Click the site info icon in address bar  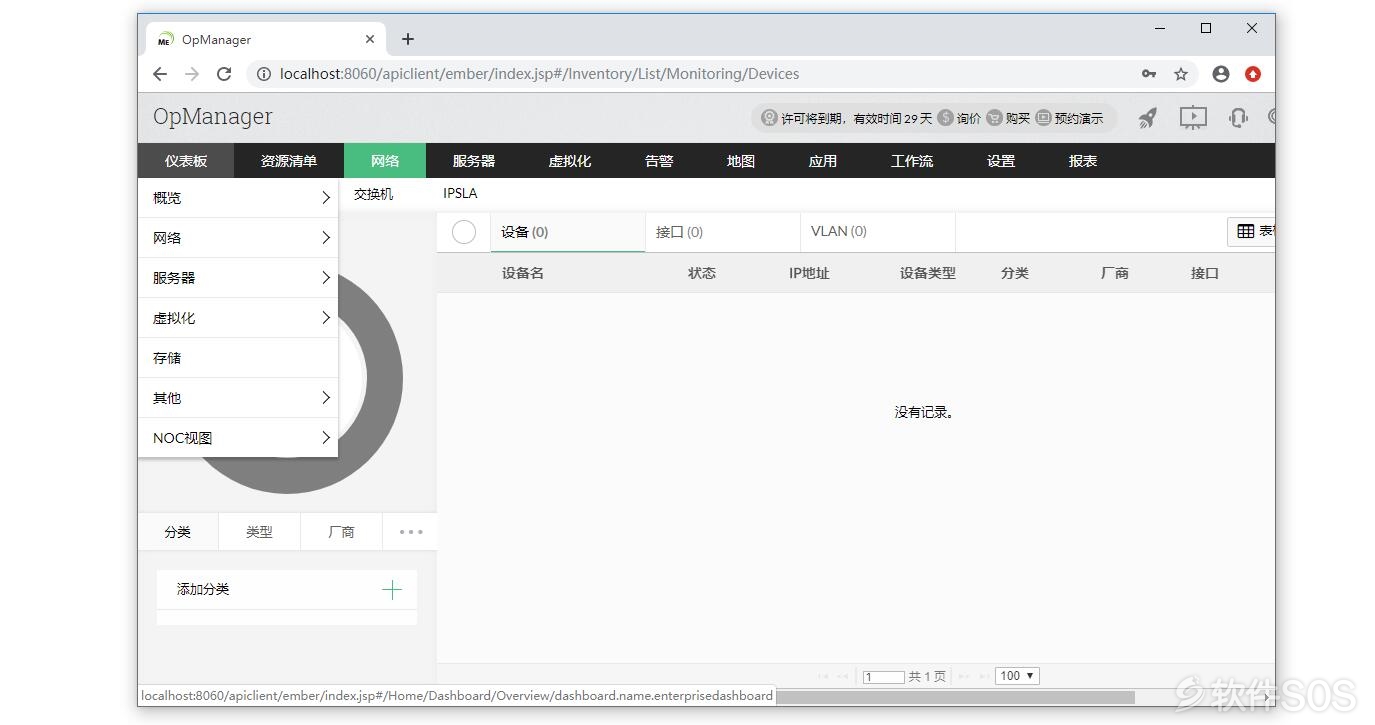264,74
